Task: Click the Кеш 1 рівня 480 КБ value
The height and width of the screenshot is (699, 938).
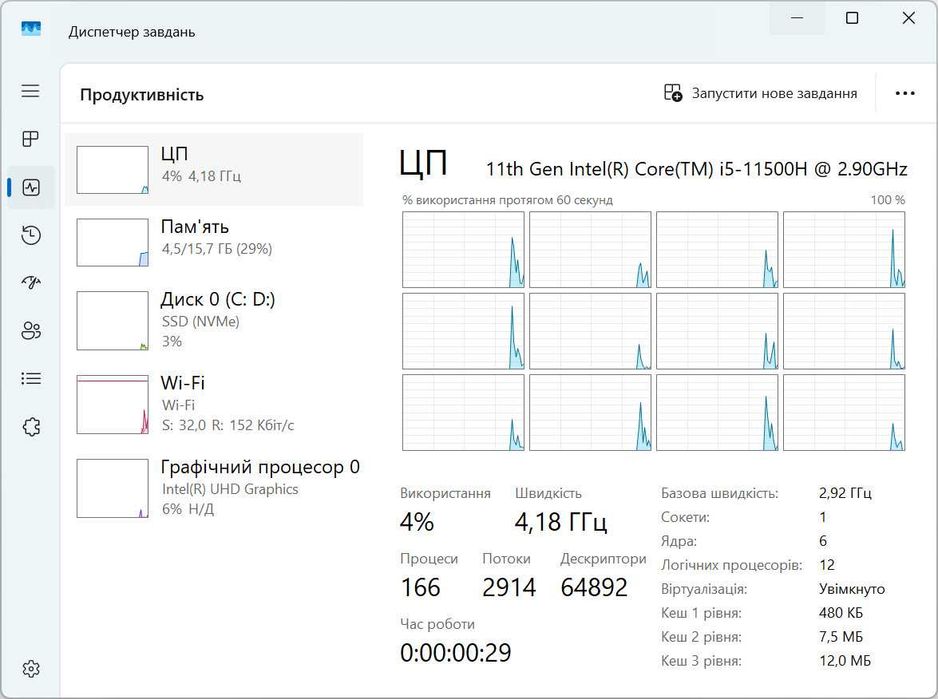Action: coord(840,613)
